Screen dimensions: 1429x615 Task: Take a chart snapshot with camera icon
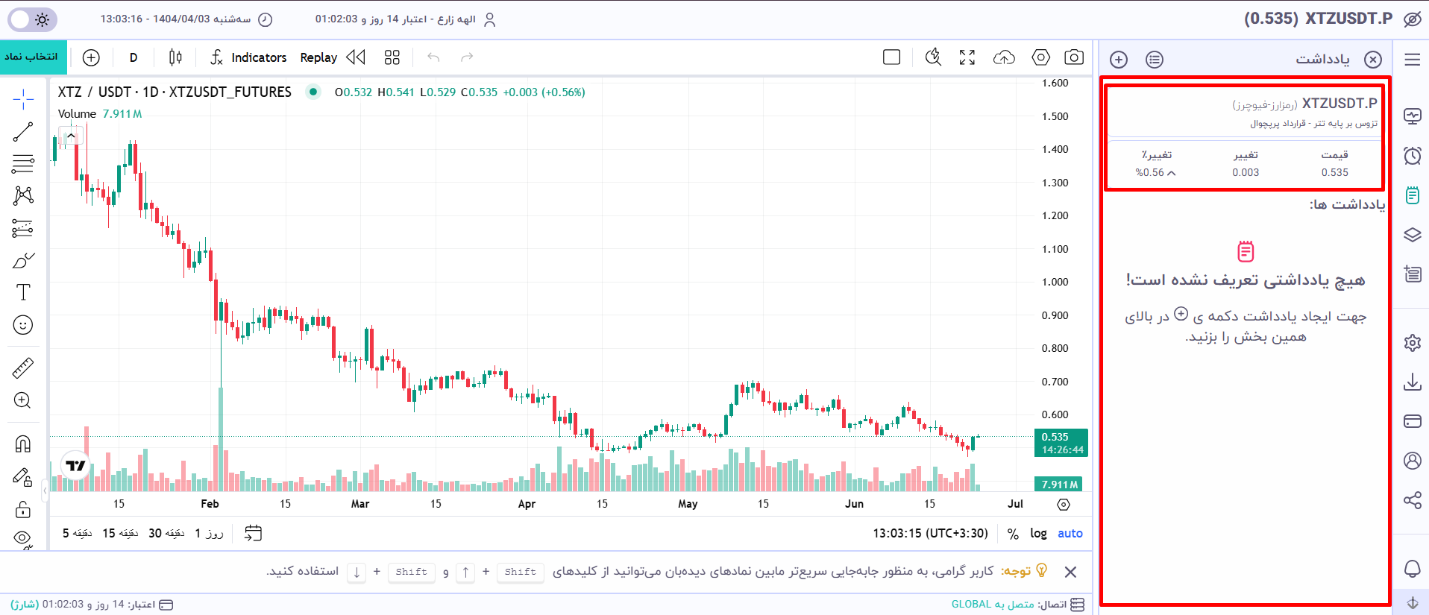(1074, 58)
